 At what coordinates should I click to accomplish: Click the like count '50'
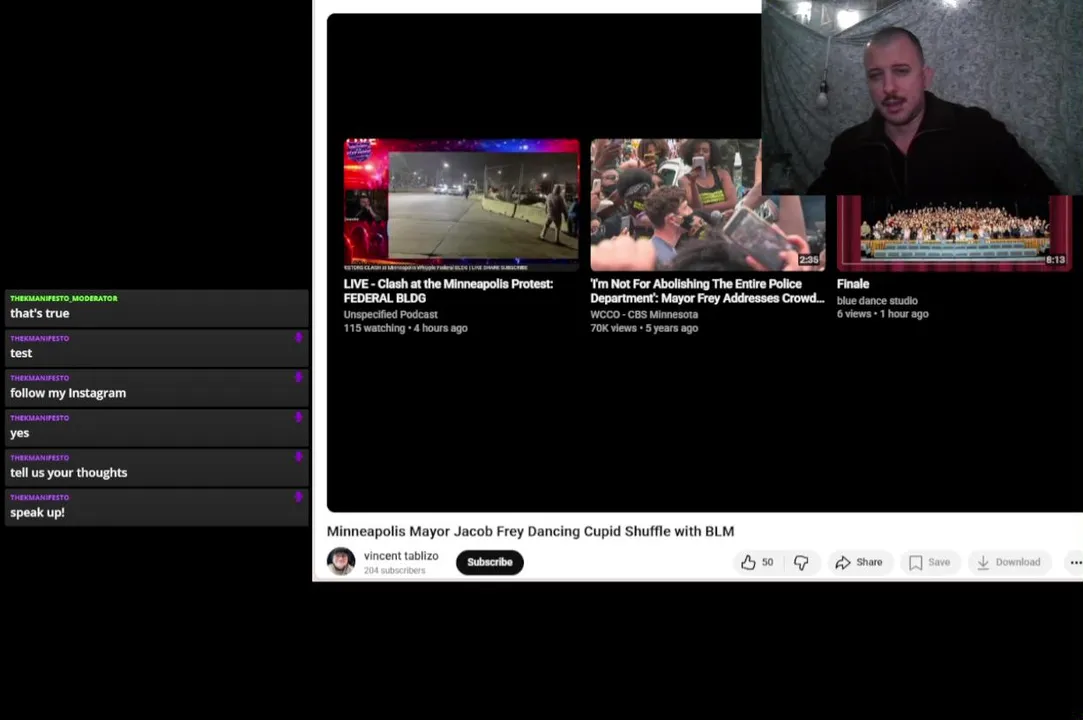click(x=767, y=562)
